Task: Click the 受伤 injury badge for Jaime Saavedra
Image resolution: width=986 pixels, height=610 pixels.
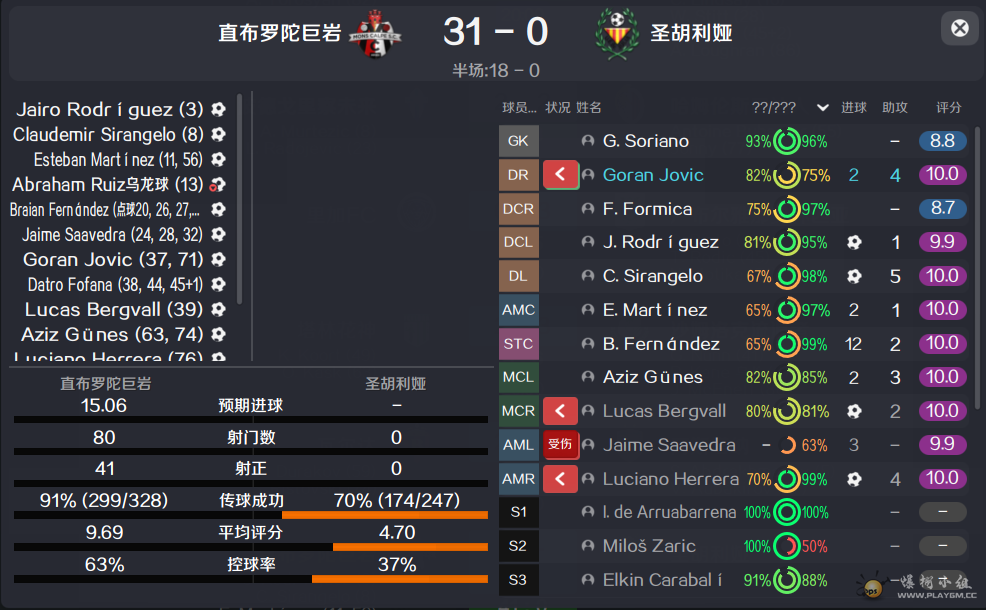Action: pos(560,445)
